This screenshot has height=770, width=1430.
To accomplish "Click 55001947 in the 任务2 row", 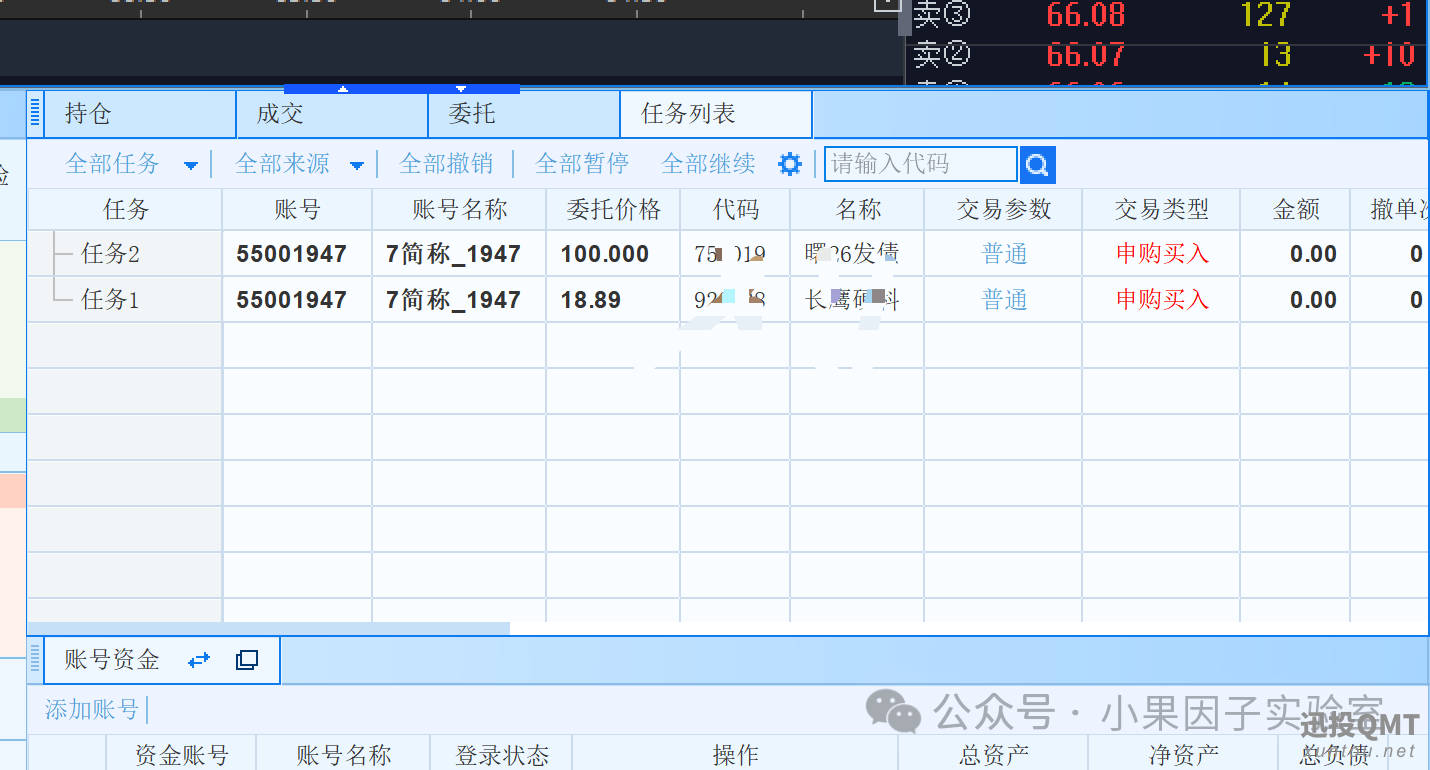I will click(x=291, y=254).
